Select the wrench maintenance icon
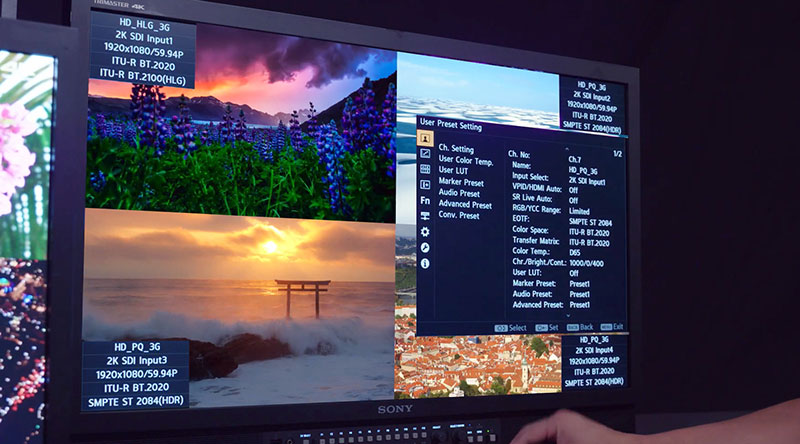Image resolution: width=800 pixels, height=444 pixels. [425, 247]
